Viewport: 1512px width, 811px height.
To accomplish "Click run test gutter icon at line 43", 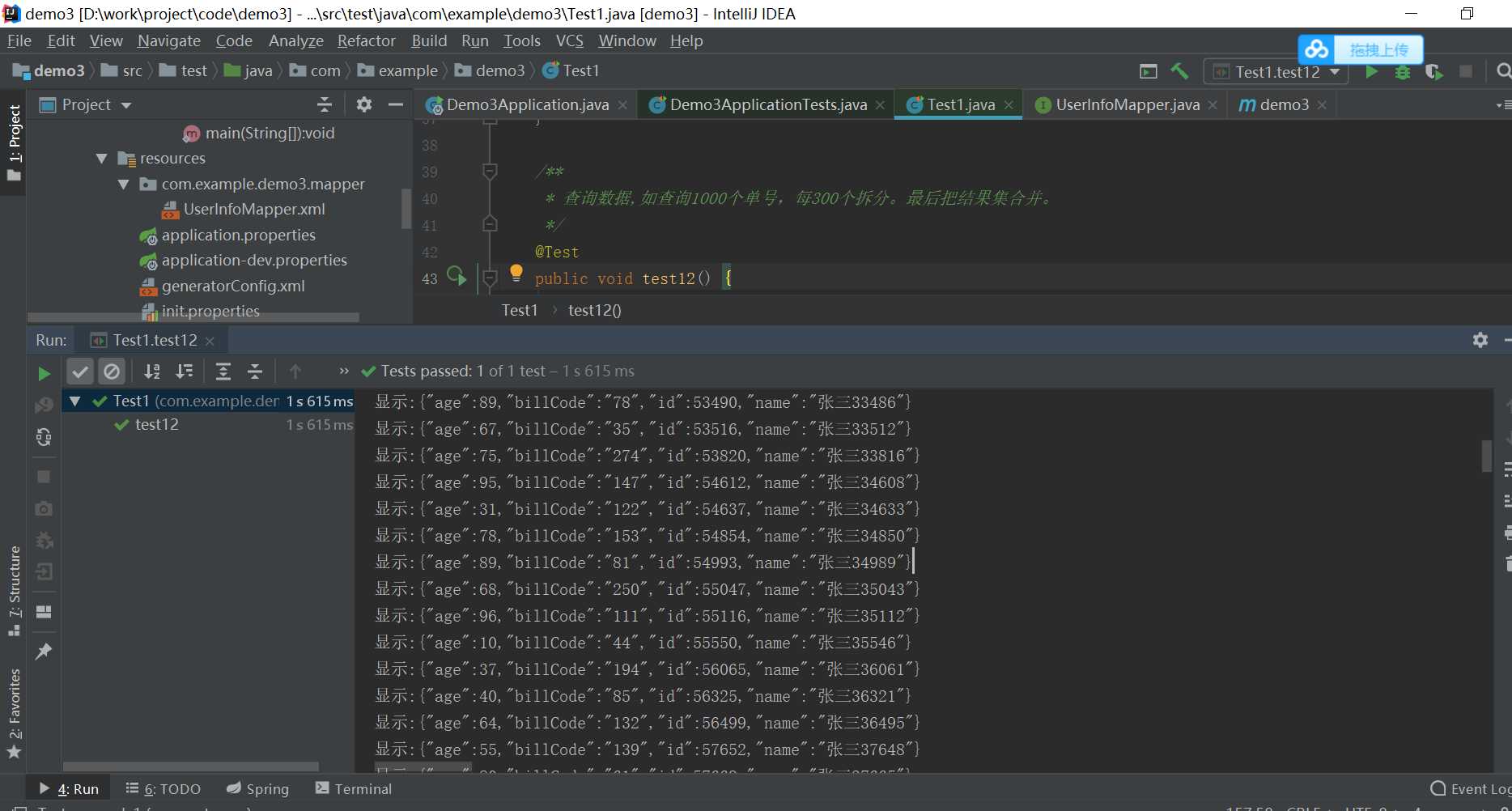I will [x=457, y=277].
